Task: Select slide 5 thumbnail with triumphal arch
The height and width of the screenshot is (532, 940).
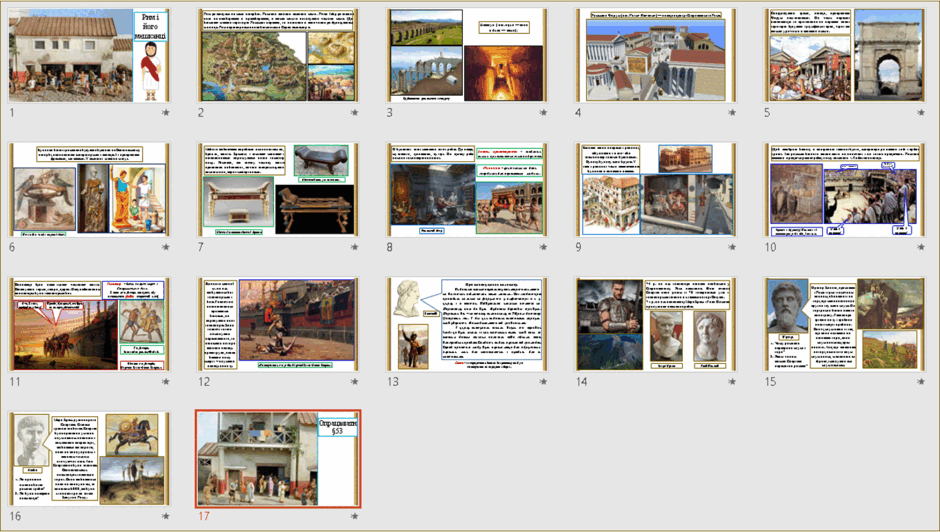Action: pos(845,55)
